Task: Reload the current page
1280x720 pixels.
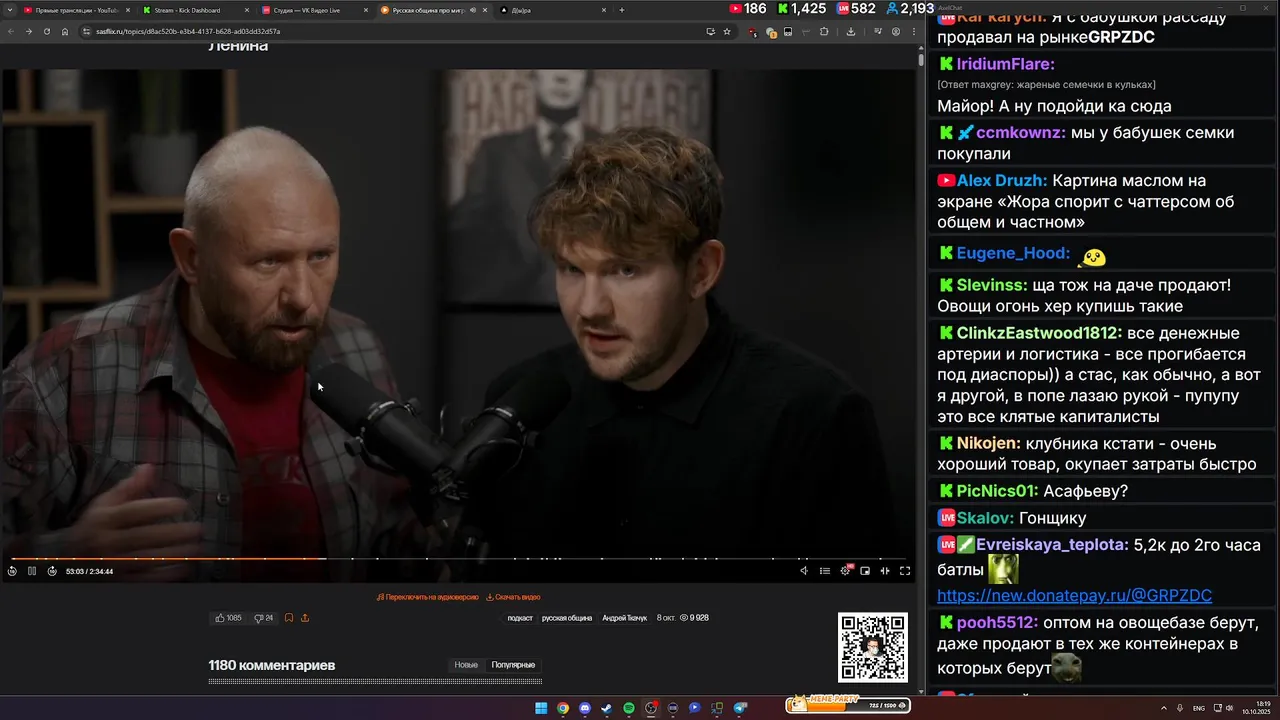Action: click(x=46, y=31)
